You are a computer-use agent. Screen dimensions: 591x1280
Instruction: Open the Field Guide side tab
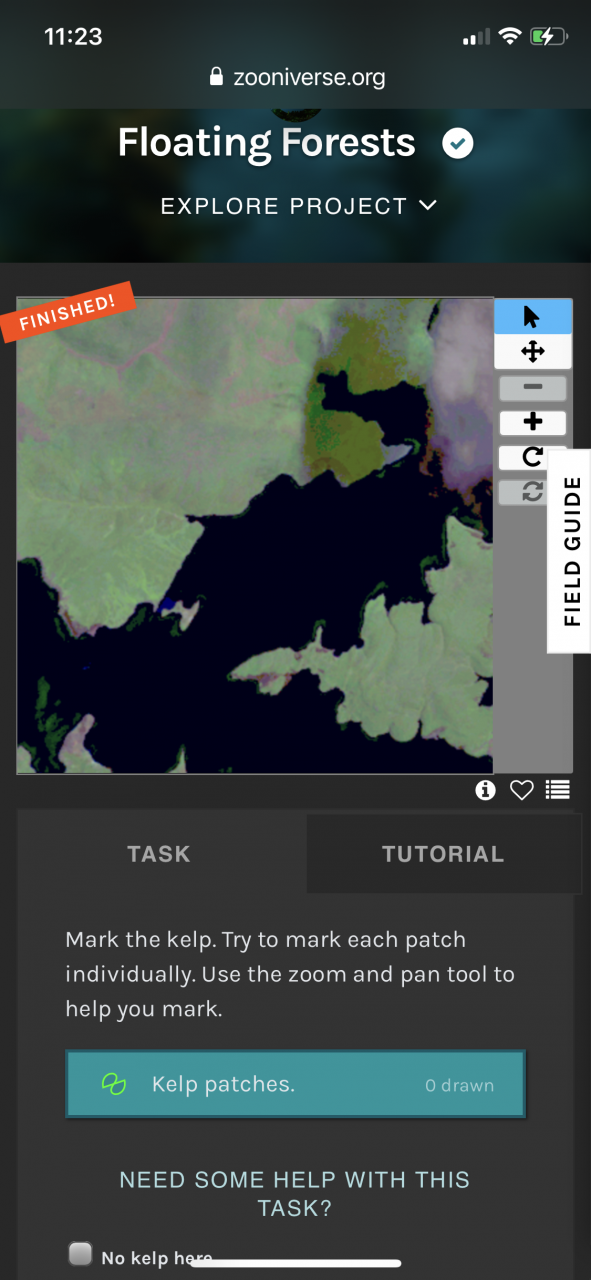(571, 551)
